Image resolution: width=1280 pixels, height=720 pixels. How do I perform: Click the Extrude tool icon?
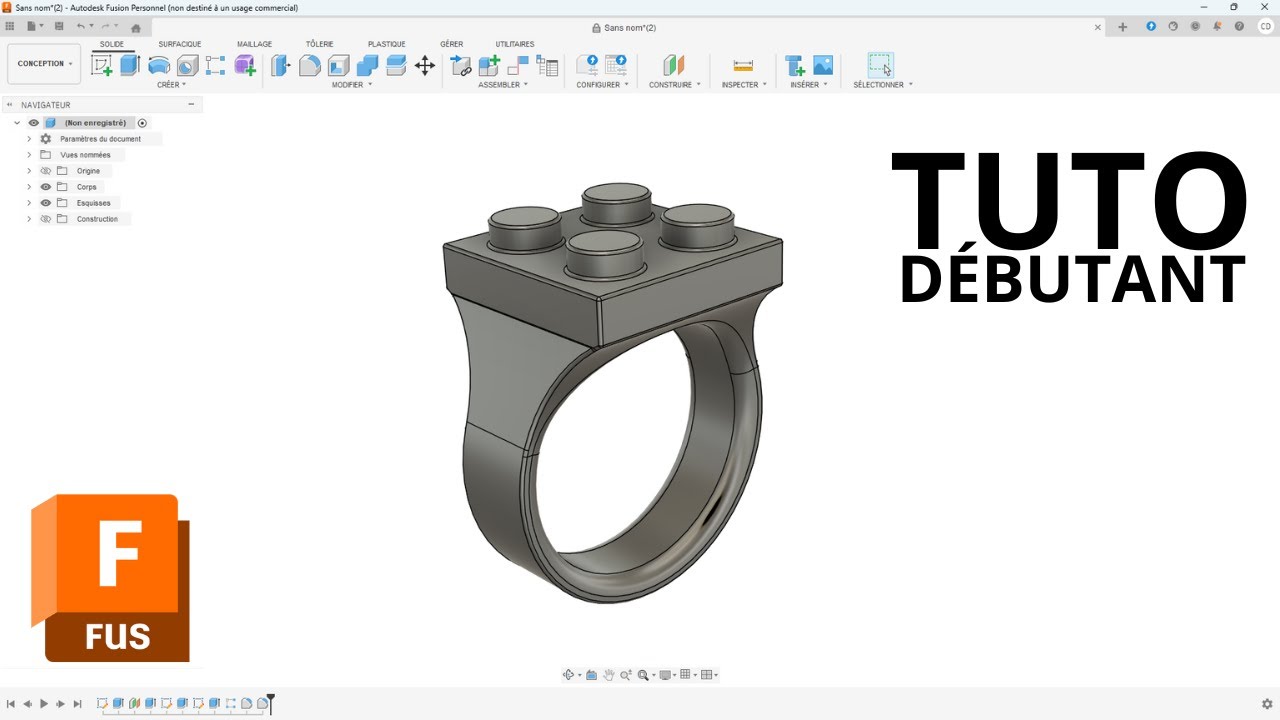point(130,66)
